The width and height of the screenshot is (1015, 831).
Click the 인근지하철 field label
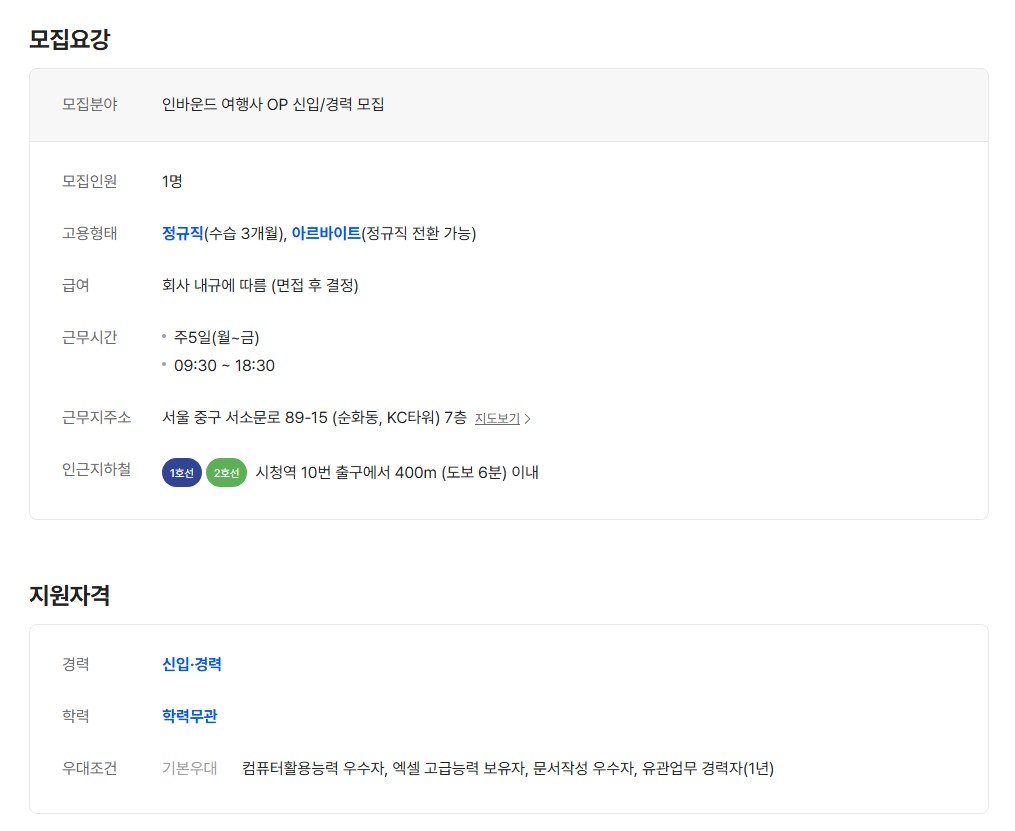96,470
